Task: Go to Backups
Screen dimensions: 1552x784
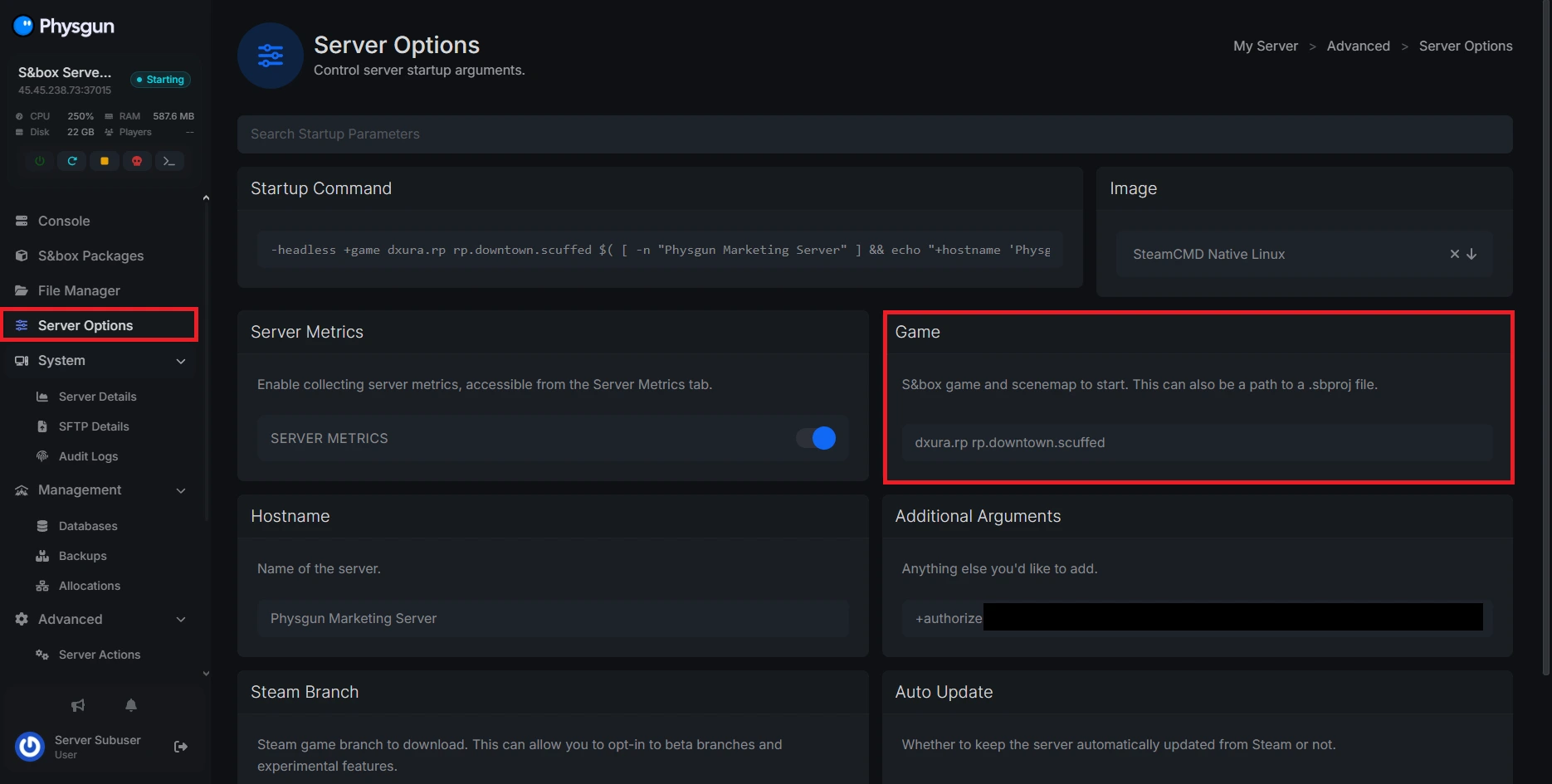Action: pos(82,556)
